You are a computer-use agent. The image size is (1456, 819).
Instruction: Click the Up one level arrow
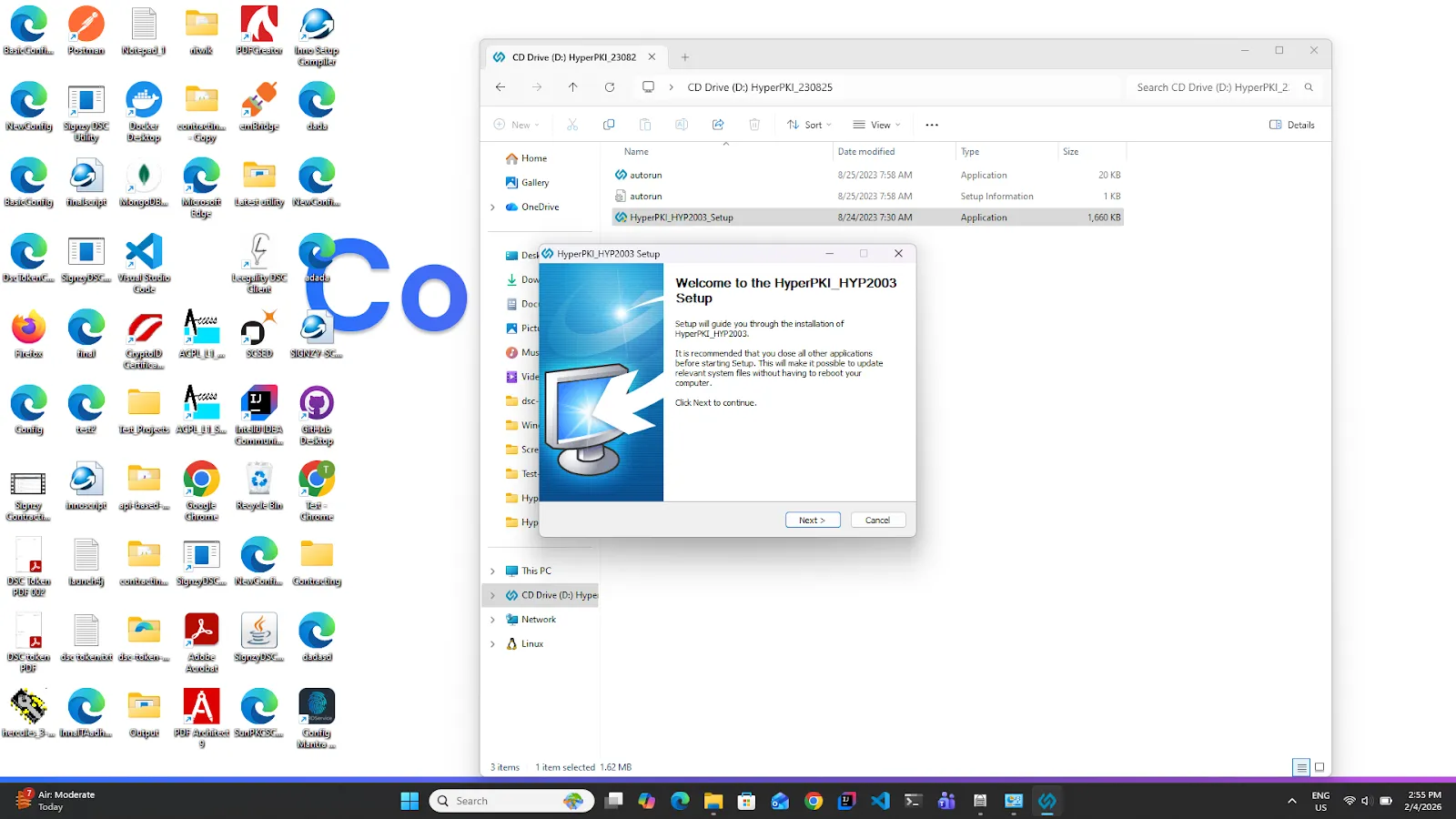click(x=572, y=87)
